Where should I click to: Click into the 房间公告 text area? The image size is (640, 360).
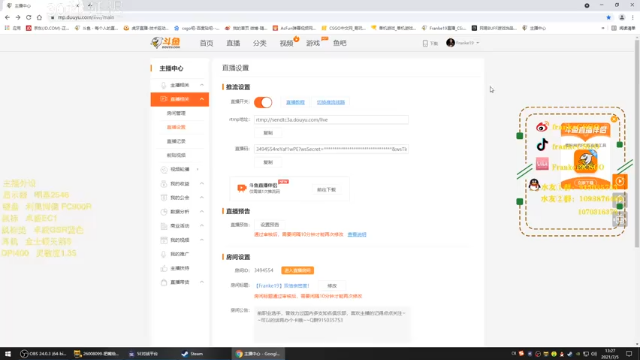[332, 324]
